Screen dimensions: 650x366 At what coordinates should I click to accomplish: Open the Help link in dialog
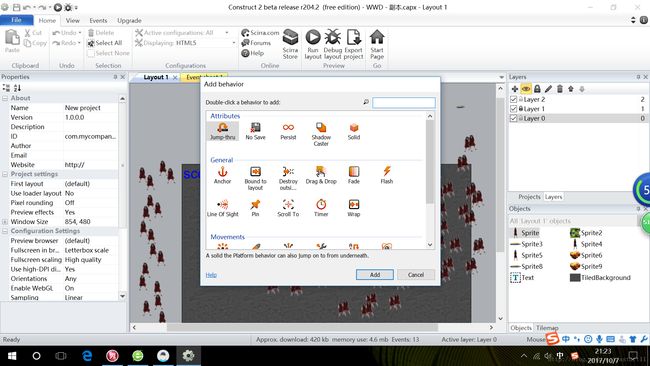(211, 275)
